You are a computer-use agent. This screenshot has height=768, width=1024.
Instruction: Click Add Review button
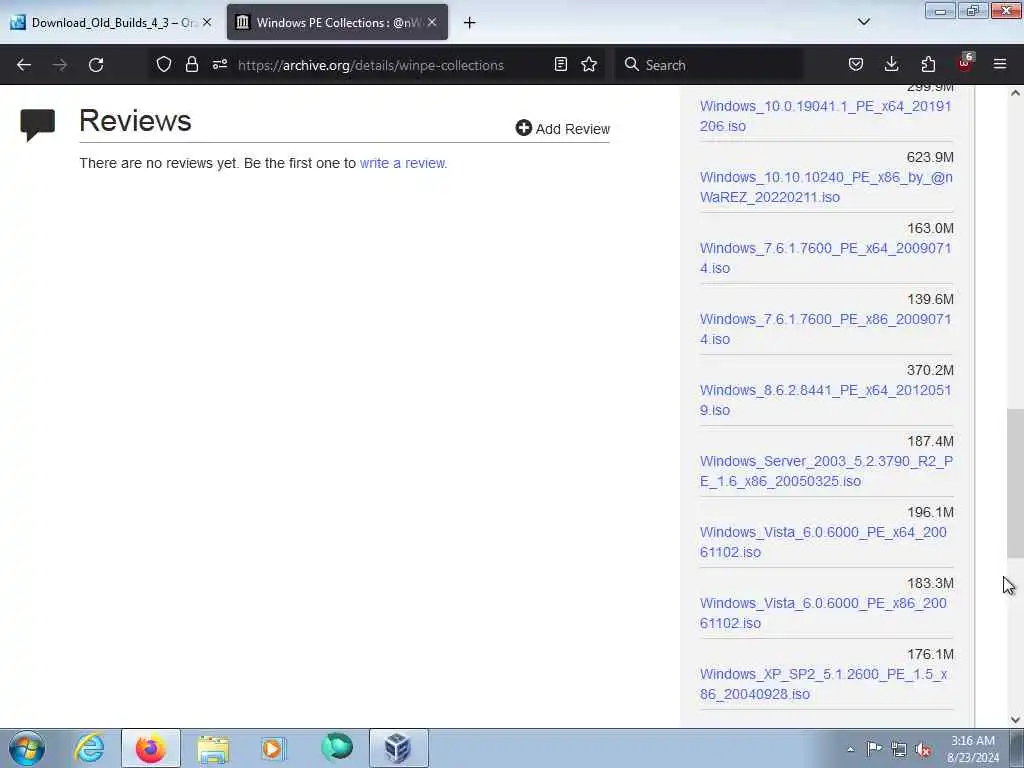click(x=562, y=129)
